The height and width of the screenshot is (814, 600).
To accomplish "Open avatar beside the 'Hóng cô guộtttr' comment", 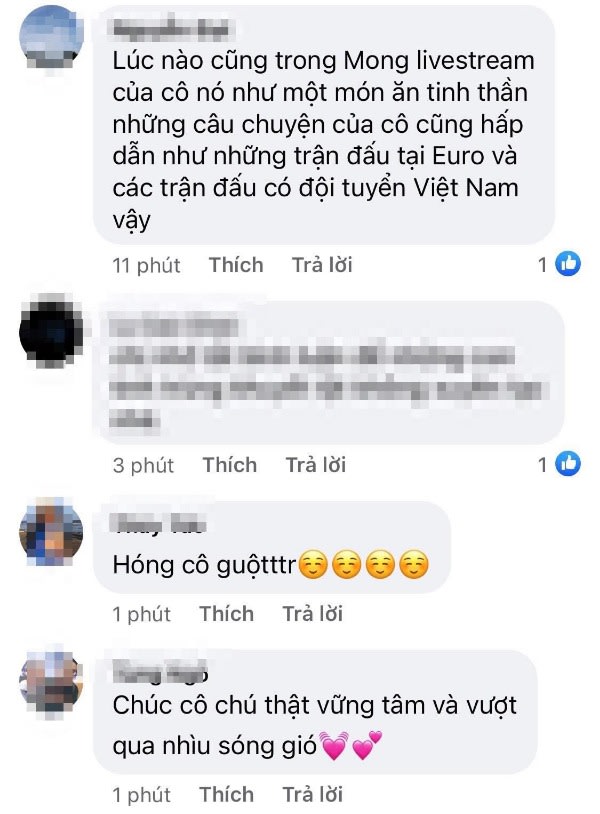I will pyautogui.click(x=51, y=532).
